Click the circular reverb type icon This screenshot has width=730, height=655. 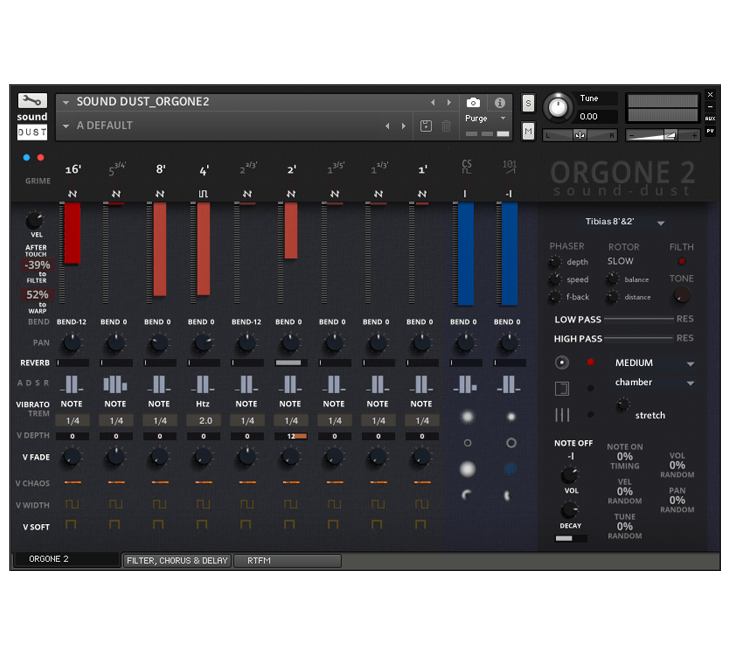(x=562, y=362)
